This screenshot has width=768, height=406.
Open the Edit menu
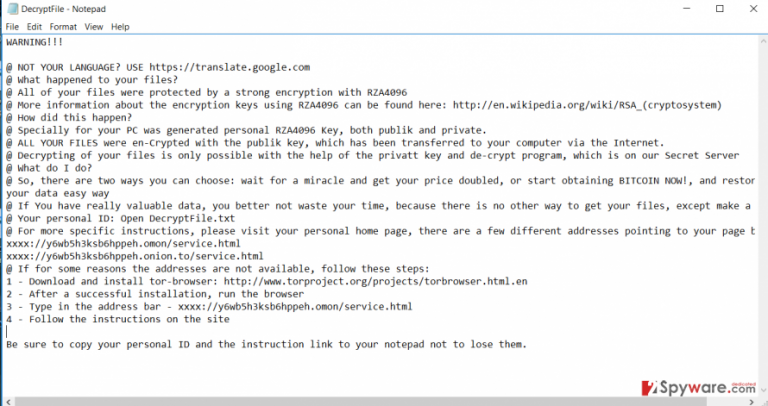click(x=34, y=27)
